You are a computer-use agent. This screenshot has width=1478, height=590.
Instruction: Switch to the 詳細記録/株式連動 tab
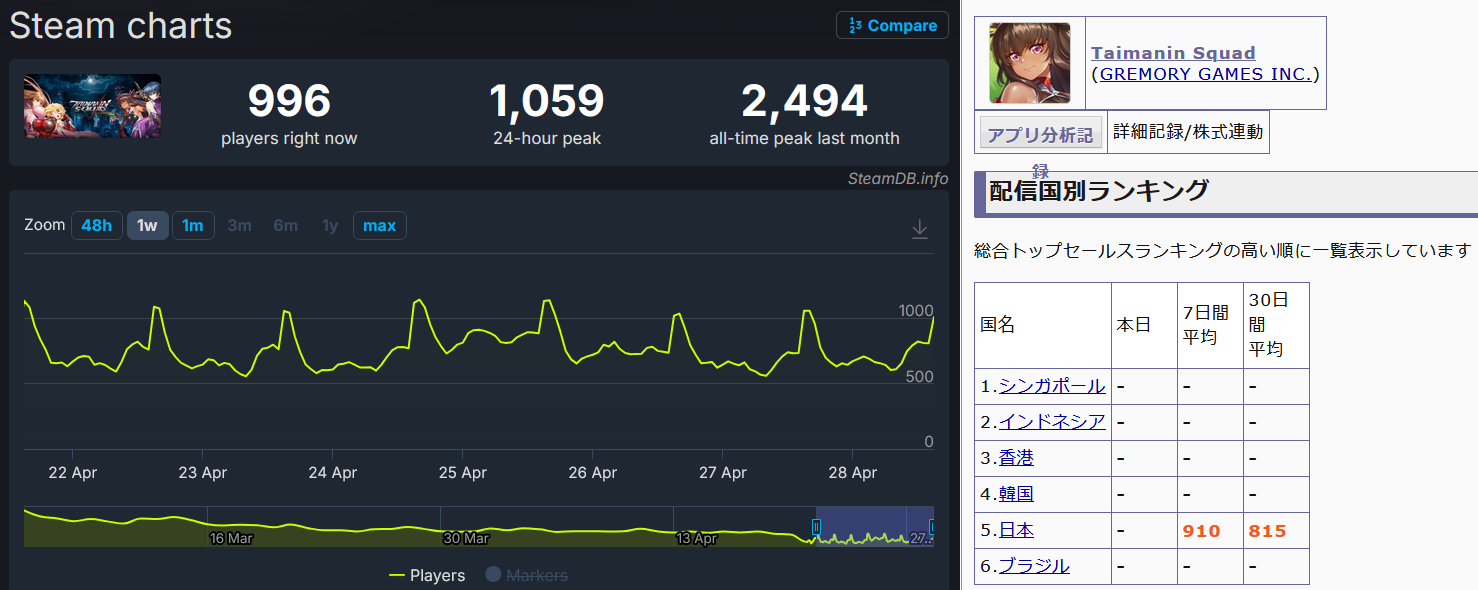click(x=1187, y=132)
